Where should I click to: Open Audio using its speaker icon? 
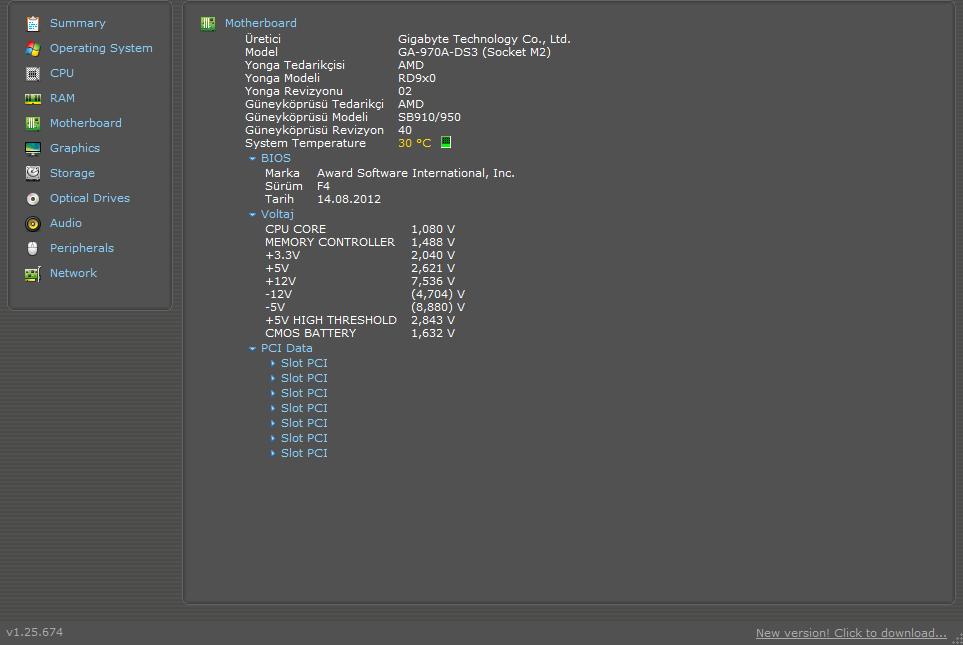[x=33, y=224]
